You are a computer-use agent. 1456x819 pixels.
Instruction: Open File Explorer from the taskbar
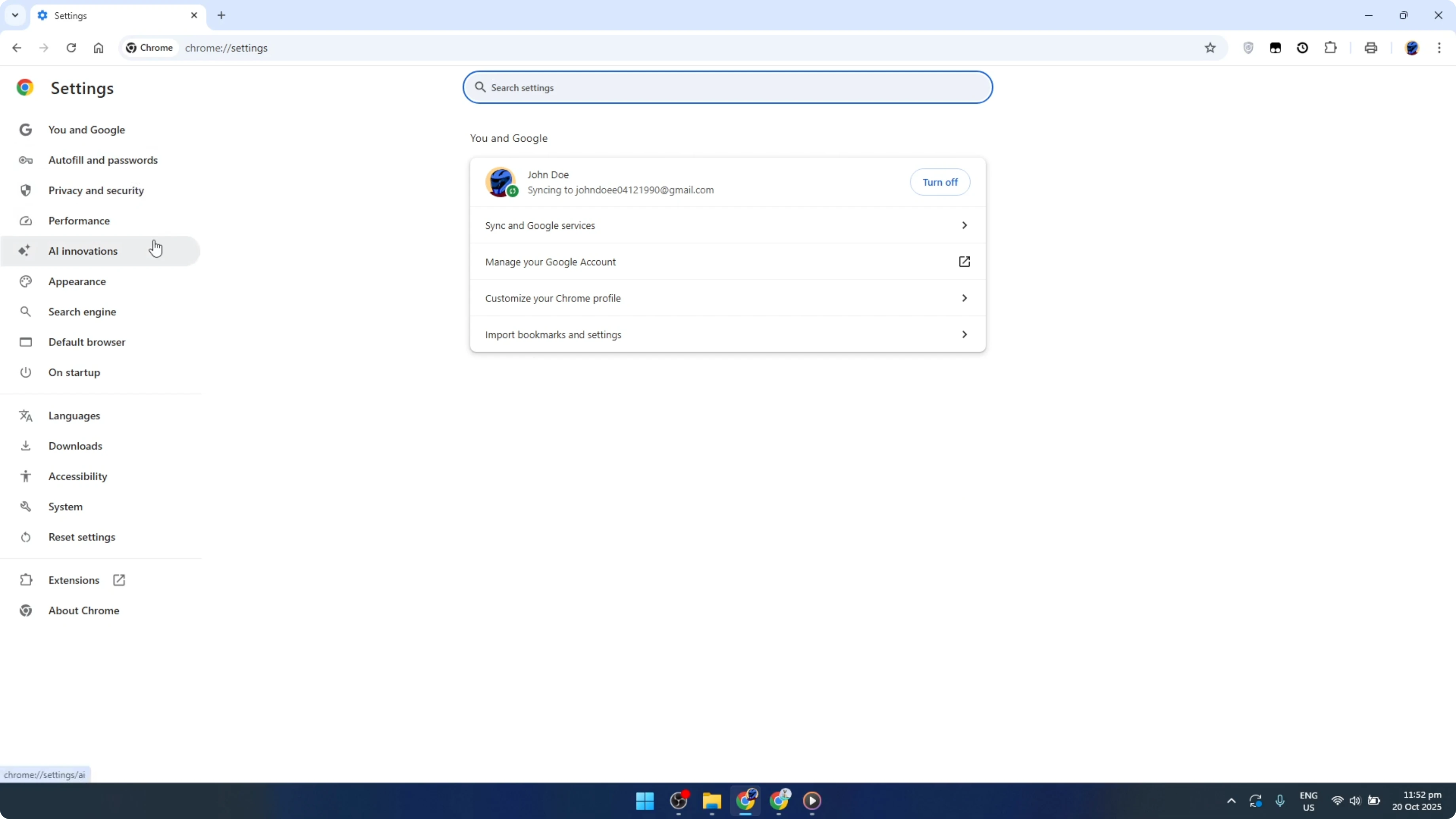(x=711, y=802)
